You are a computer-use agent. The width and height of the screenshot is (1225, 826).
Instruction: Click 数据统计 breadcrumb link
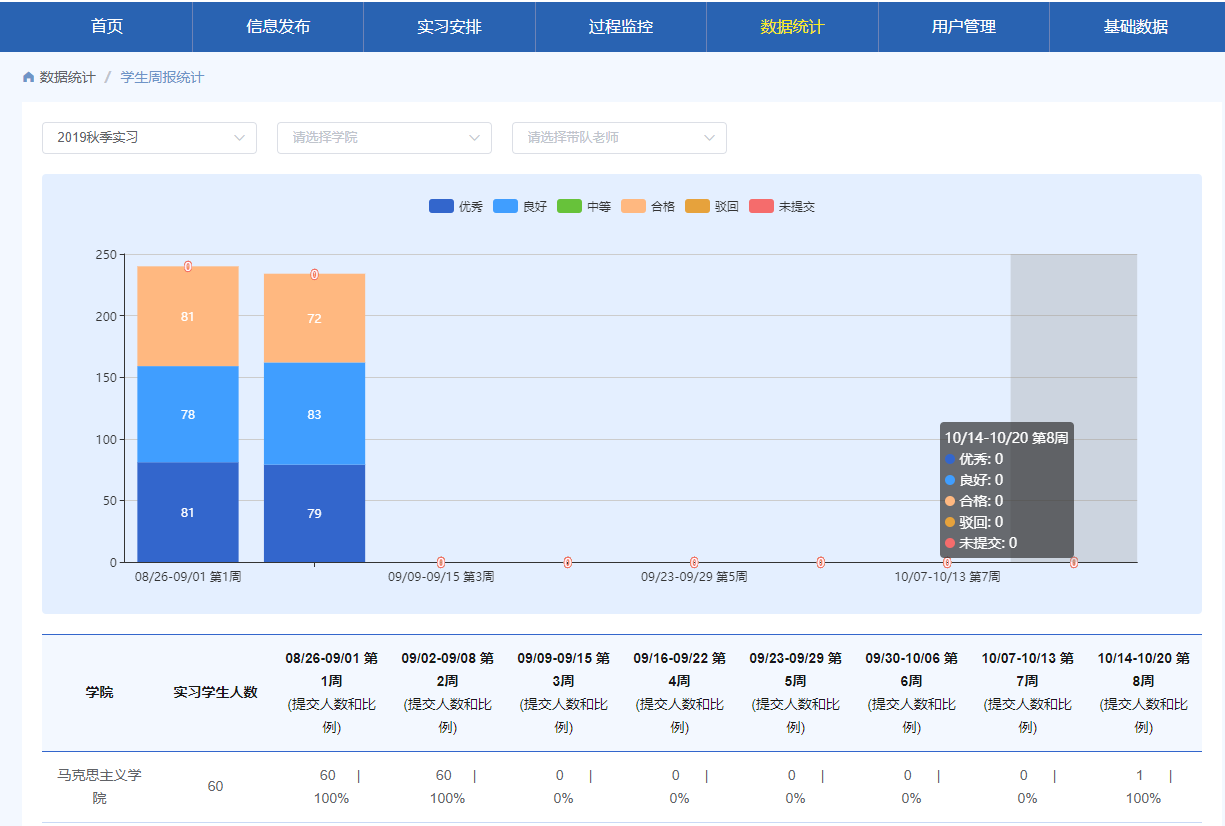[67, 77]
